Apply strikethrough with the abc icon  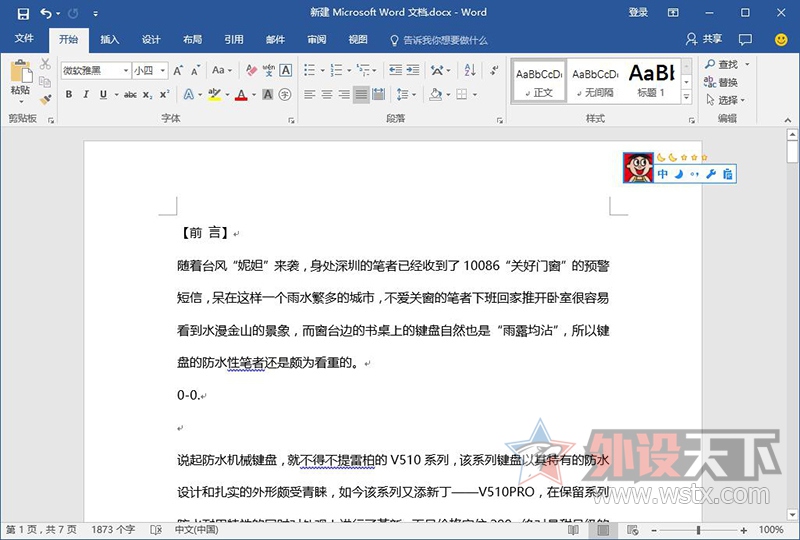tap(130, 95)
